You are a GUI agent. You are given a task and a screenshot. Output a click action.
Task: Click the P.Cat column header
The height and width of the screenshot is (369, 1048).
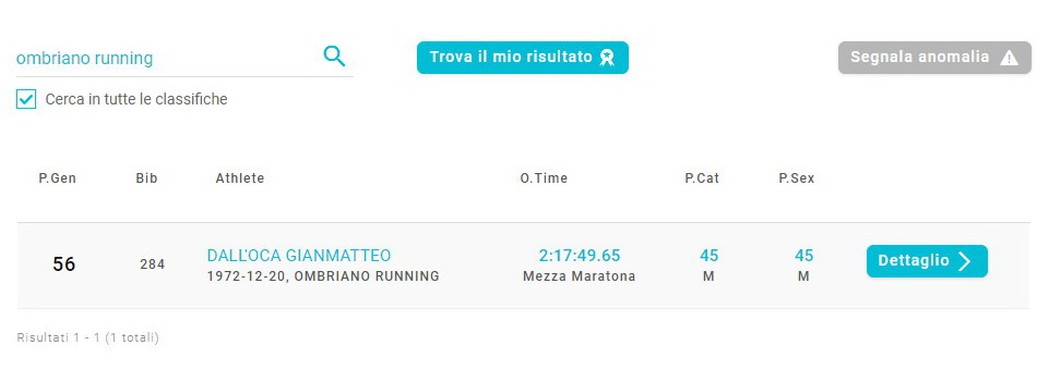tap(702, 178)
